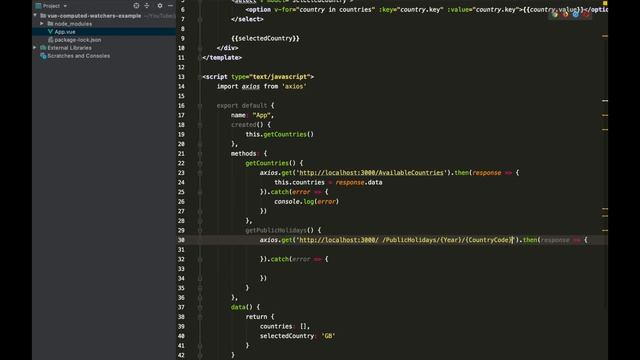
Task: Expand the node_modules folder
Action: [x=42, y=24]
